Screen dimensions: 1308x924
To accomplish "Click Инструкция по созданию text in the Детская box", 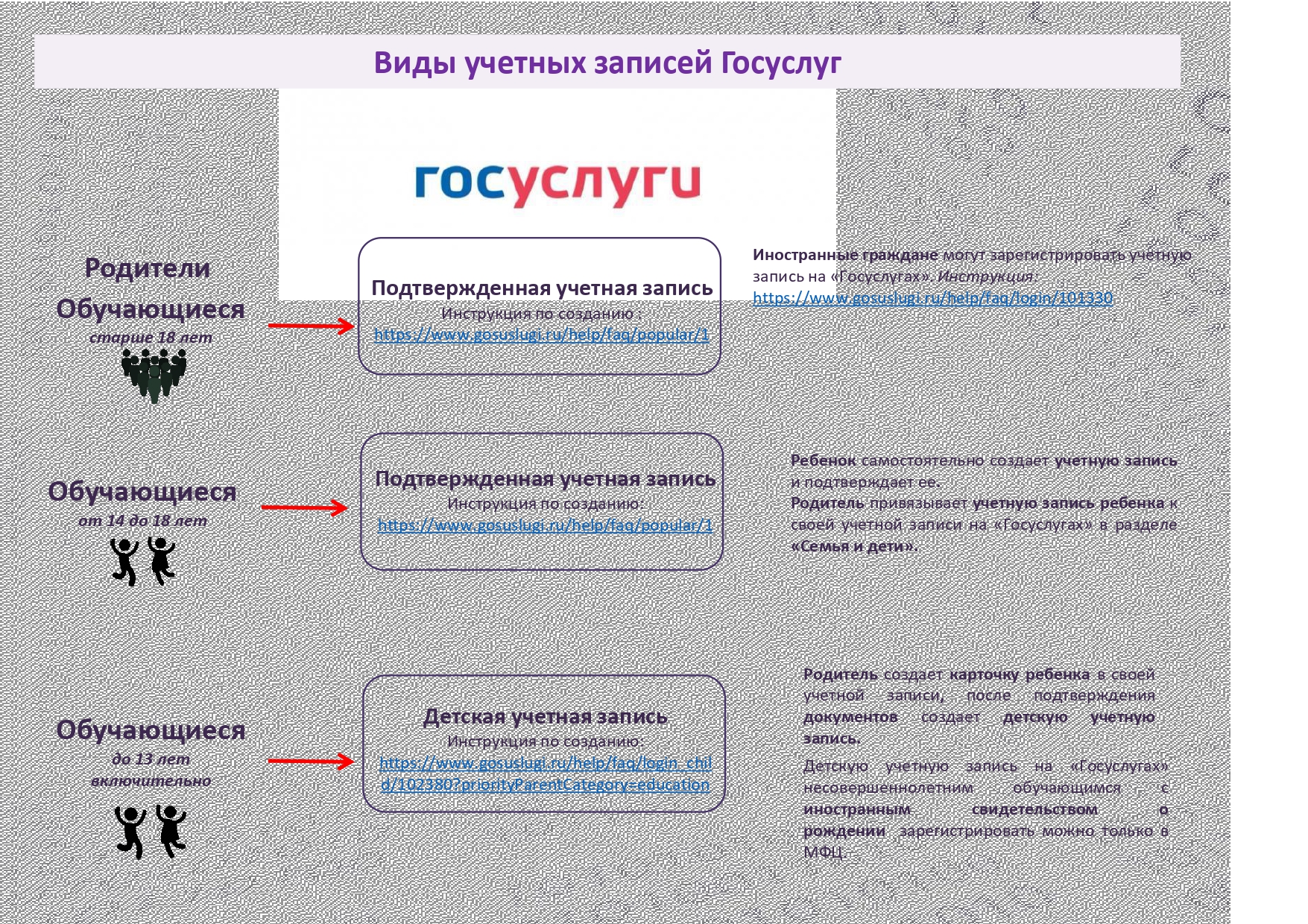I will (545, 741).
